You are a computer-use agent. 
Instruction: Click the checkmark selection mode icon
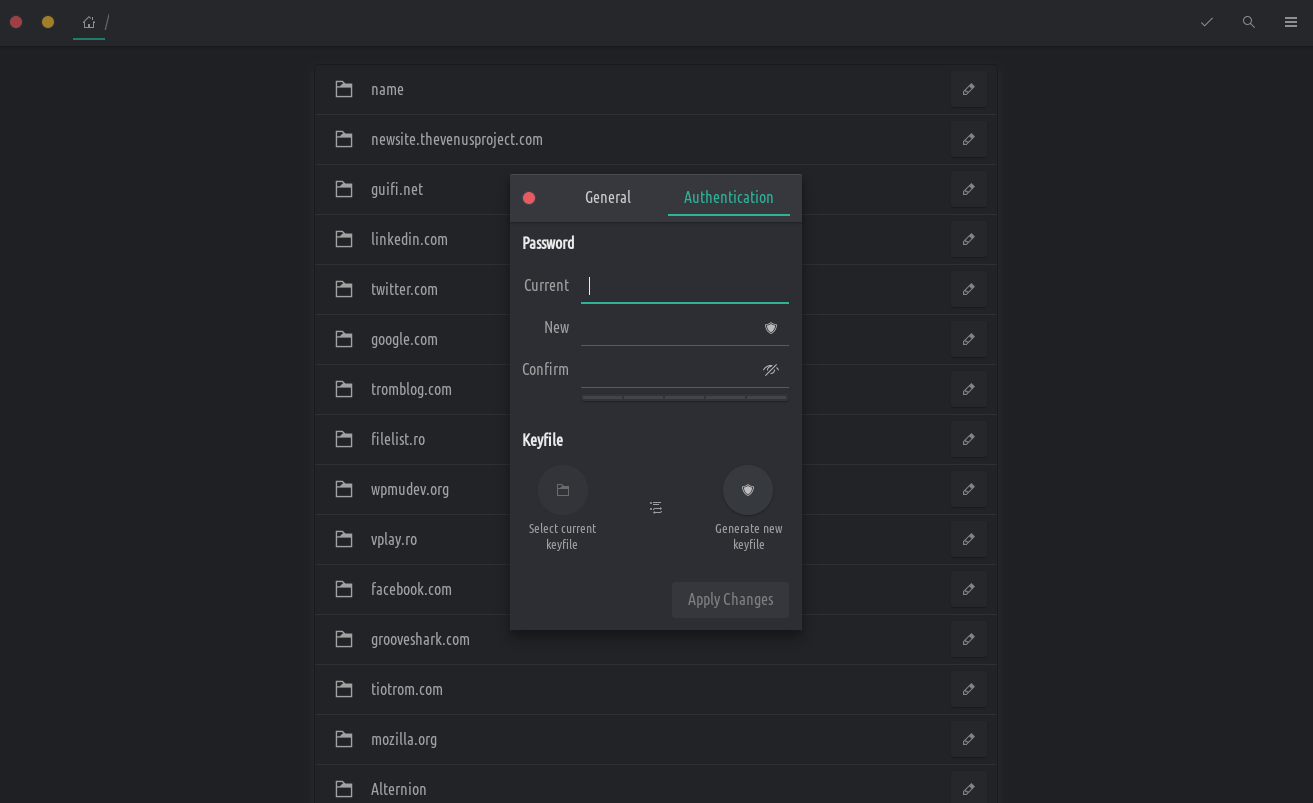point(1207,22)
